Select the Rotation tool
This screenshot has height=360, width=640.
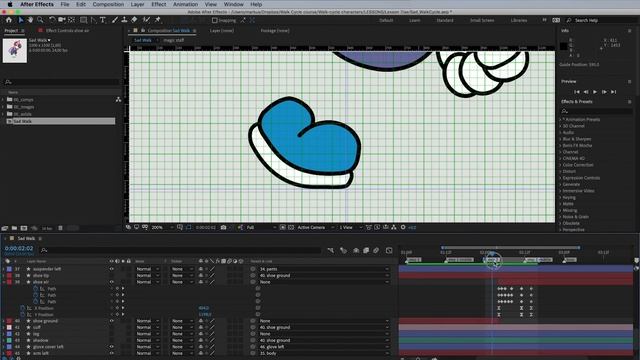tap(52, 20)
